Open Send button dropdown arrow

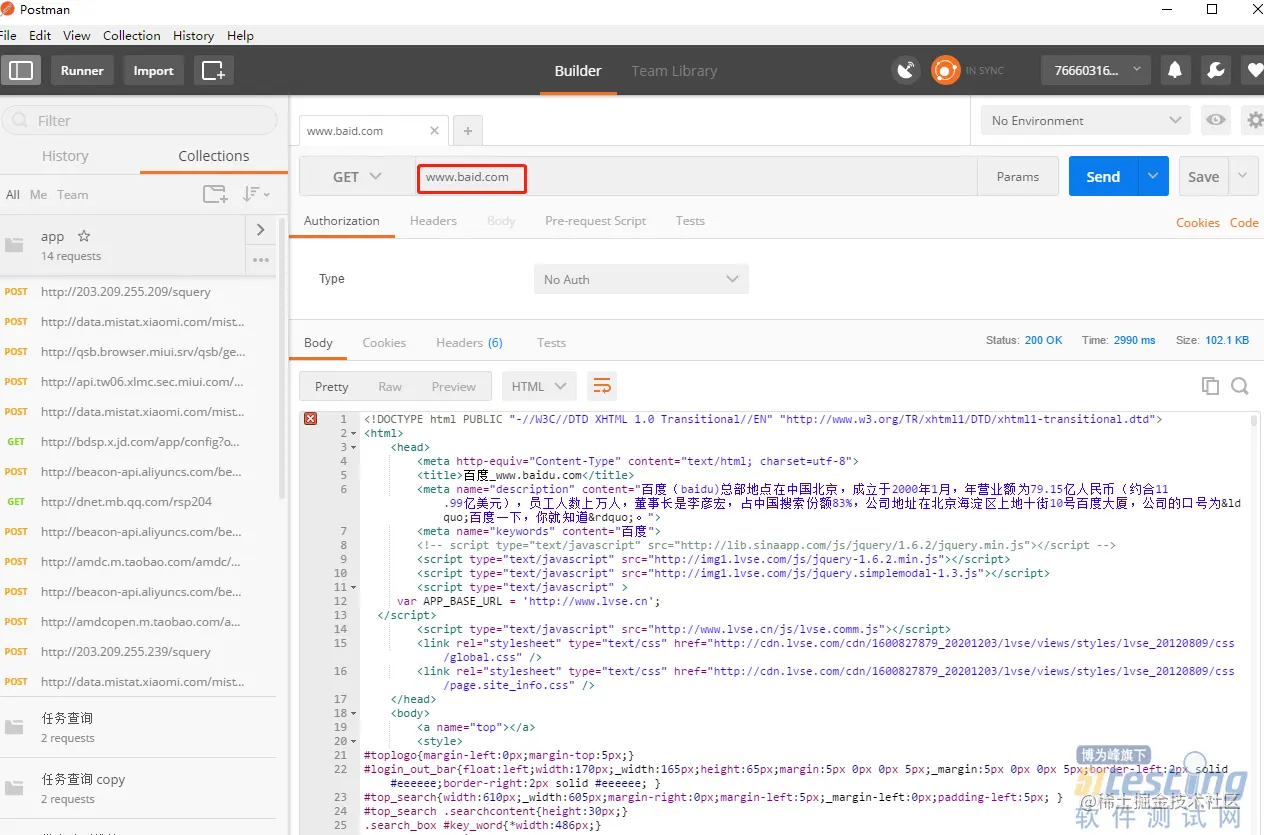1153,176
